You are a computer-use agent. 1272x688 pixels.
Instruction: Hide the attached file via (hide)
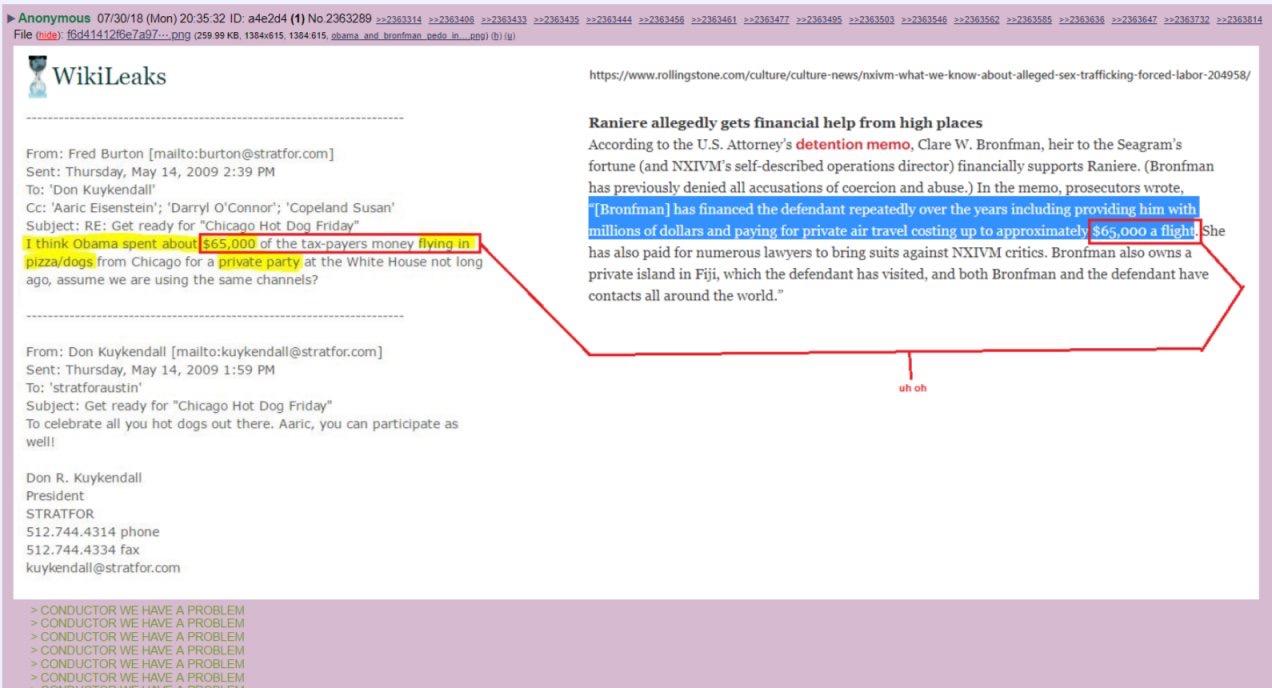point(49,35)
